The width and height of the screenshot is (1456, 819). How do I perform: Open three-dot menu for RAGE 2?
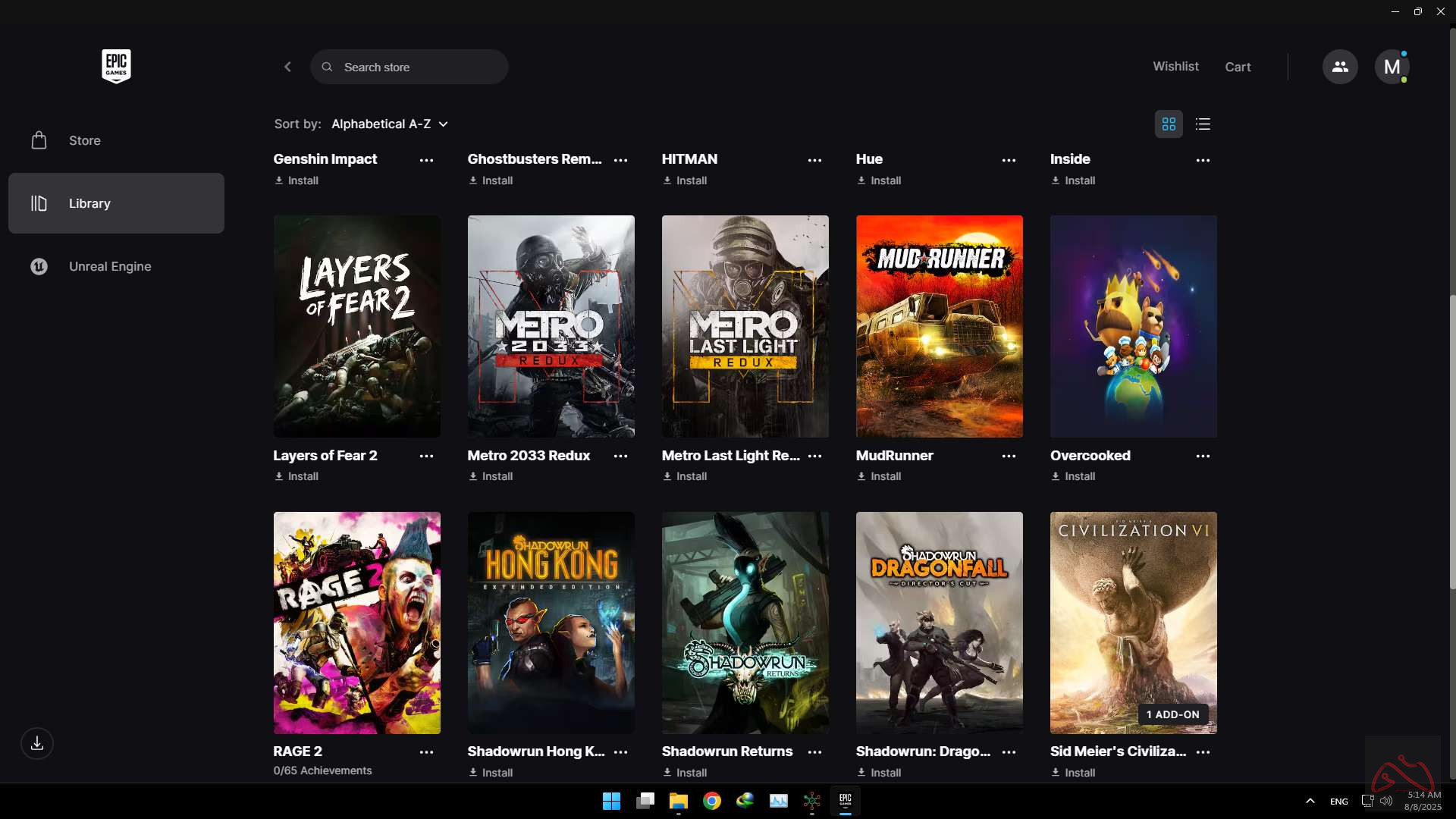click(x=426, y=752)
